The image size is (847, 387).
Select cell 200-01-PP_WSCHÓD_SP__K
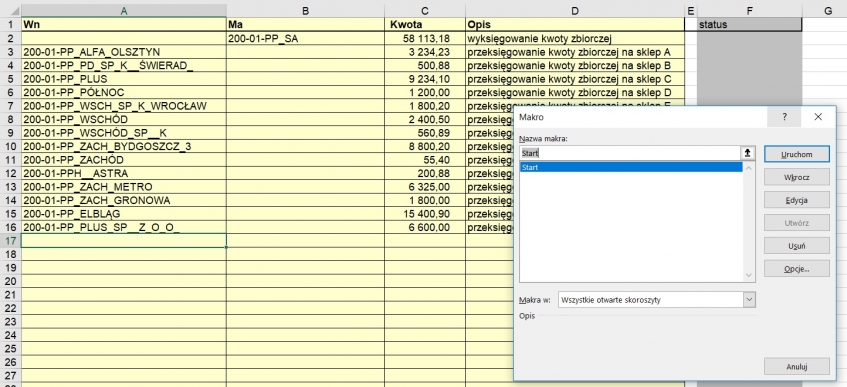pos(124,133)
